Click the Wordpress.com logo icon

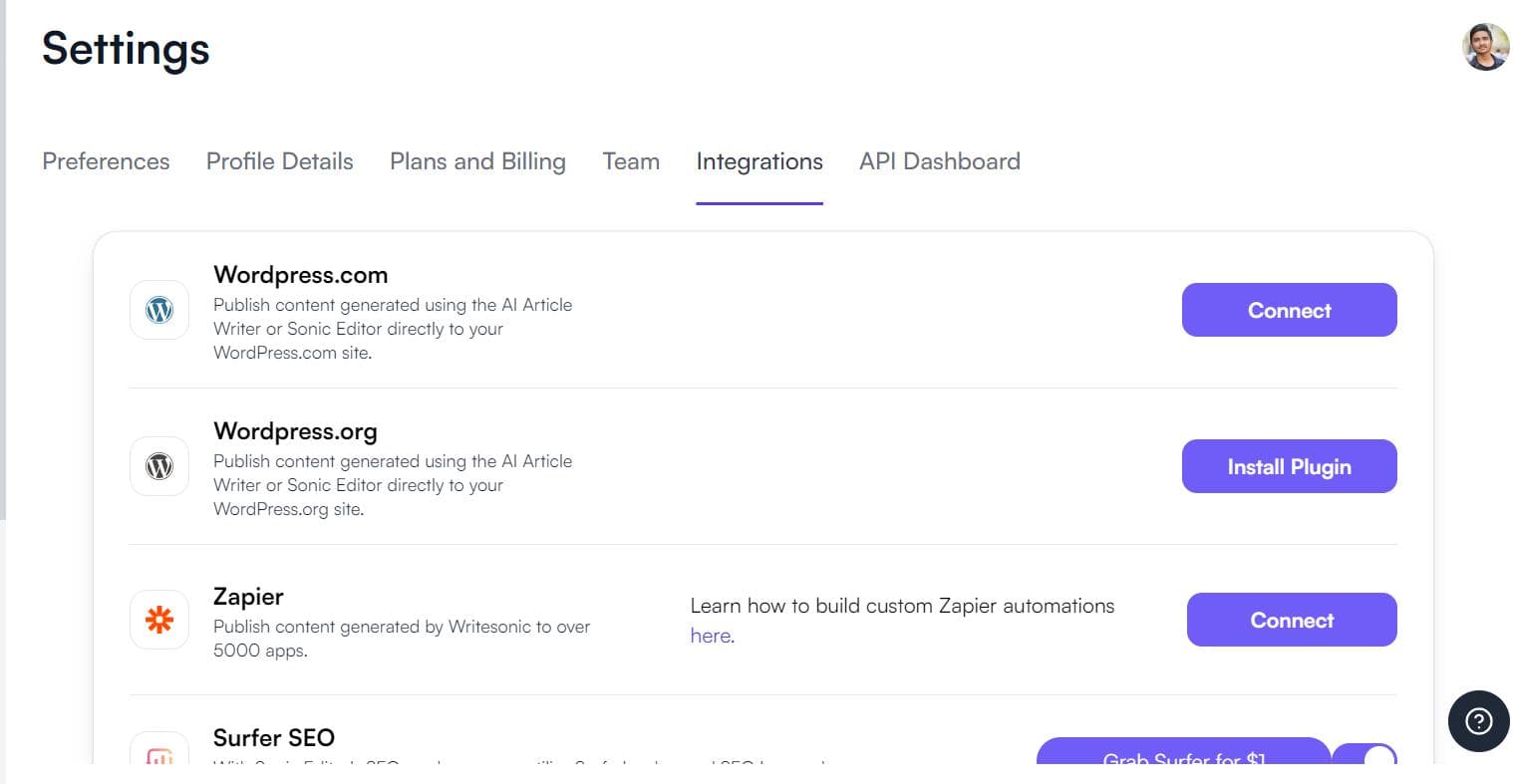pos(159,310)
